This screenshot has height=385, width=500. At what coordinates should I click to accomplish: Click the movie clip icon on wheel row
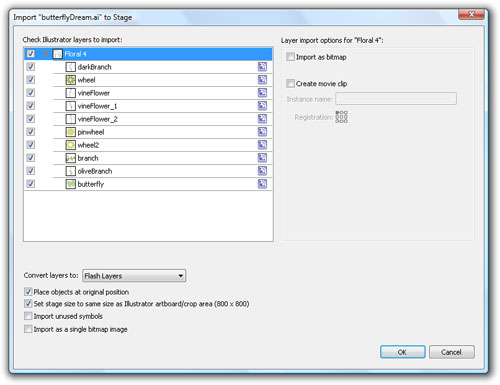pyautogui.click(x=262, y=80)
